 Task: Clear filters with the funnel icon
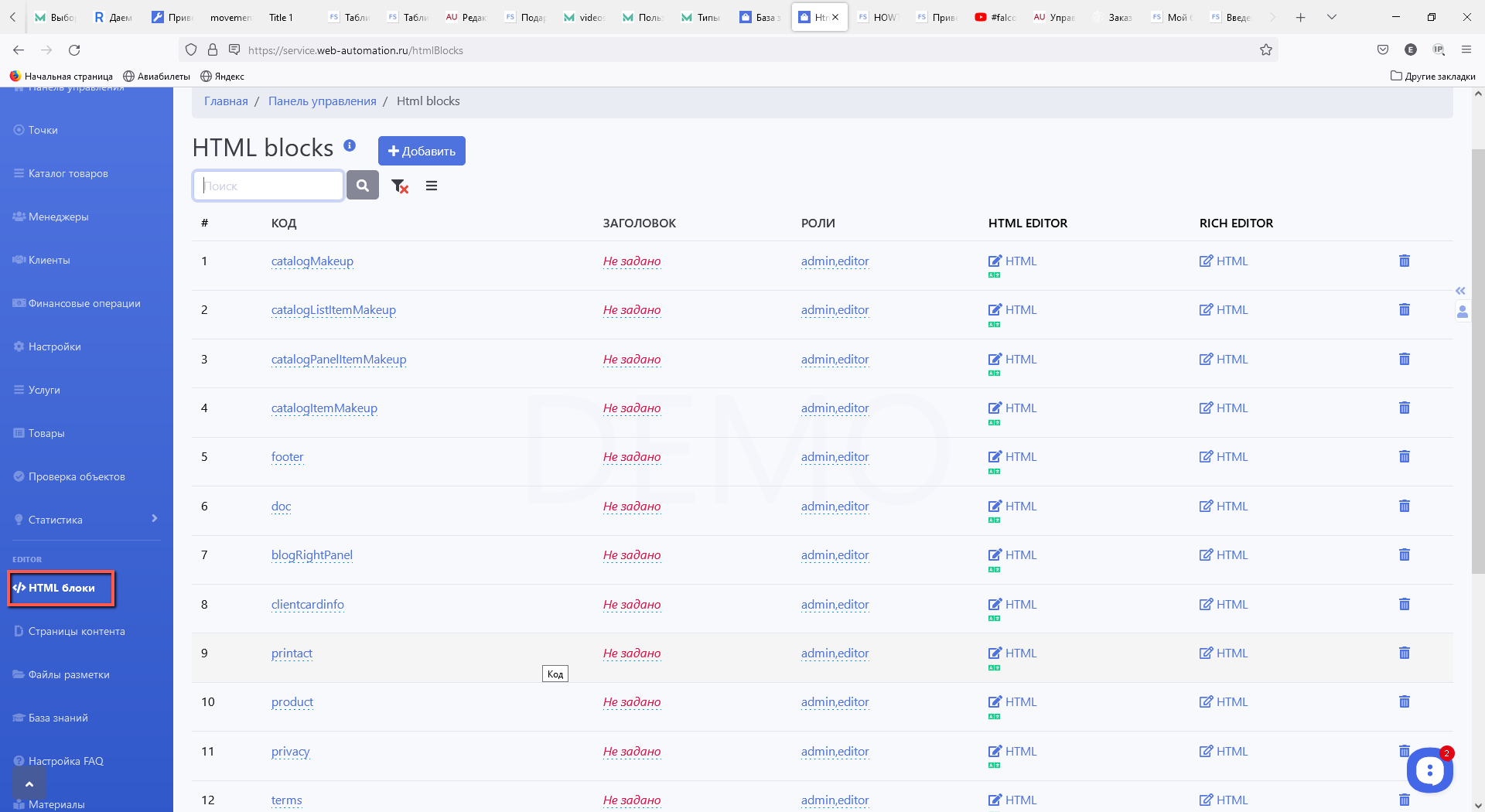coord(399,186)
